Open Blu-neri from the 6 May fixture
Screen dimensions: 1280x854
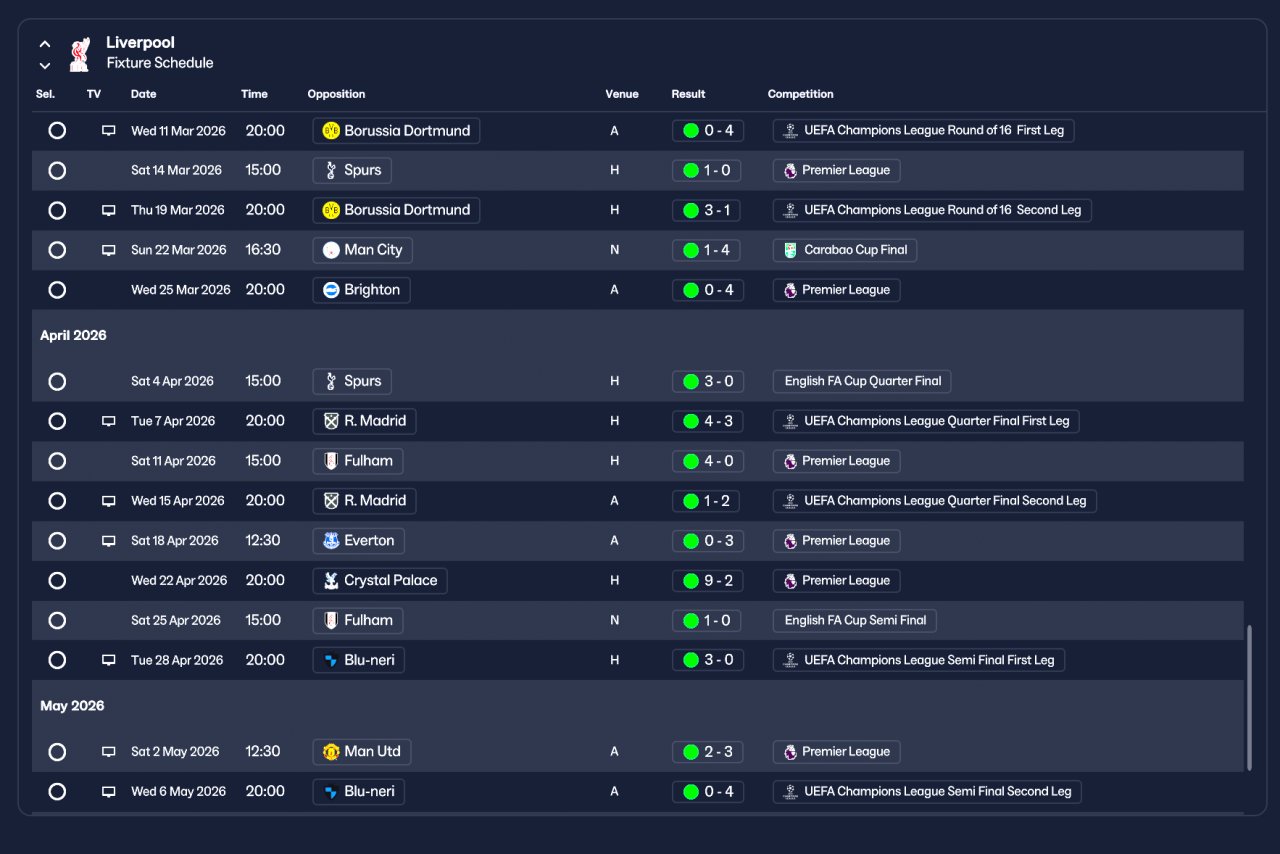[358, 793]
